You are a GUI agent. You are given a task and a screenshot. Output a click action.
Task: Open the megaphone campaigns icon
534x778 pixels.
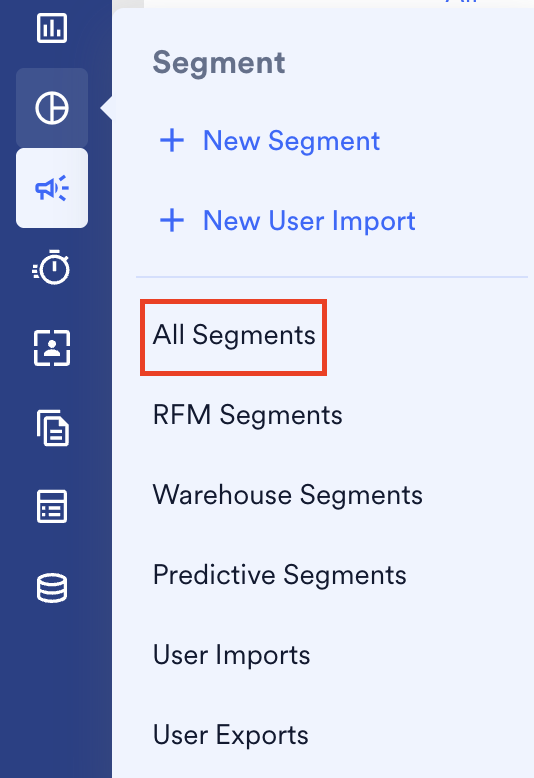52,188
